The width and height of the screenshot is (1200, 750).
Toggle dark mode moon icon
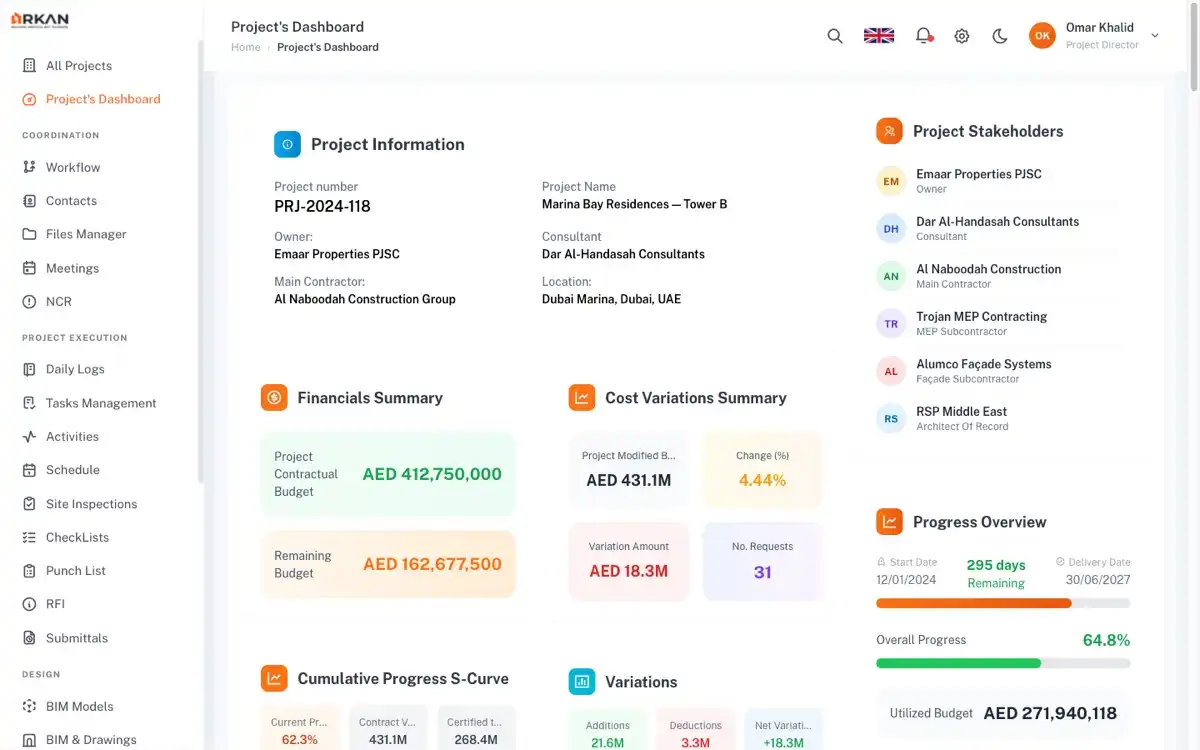pyautogui.click(x=1000, y=36)
